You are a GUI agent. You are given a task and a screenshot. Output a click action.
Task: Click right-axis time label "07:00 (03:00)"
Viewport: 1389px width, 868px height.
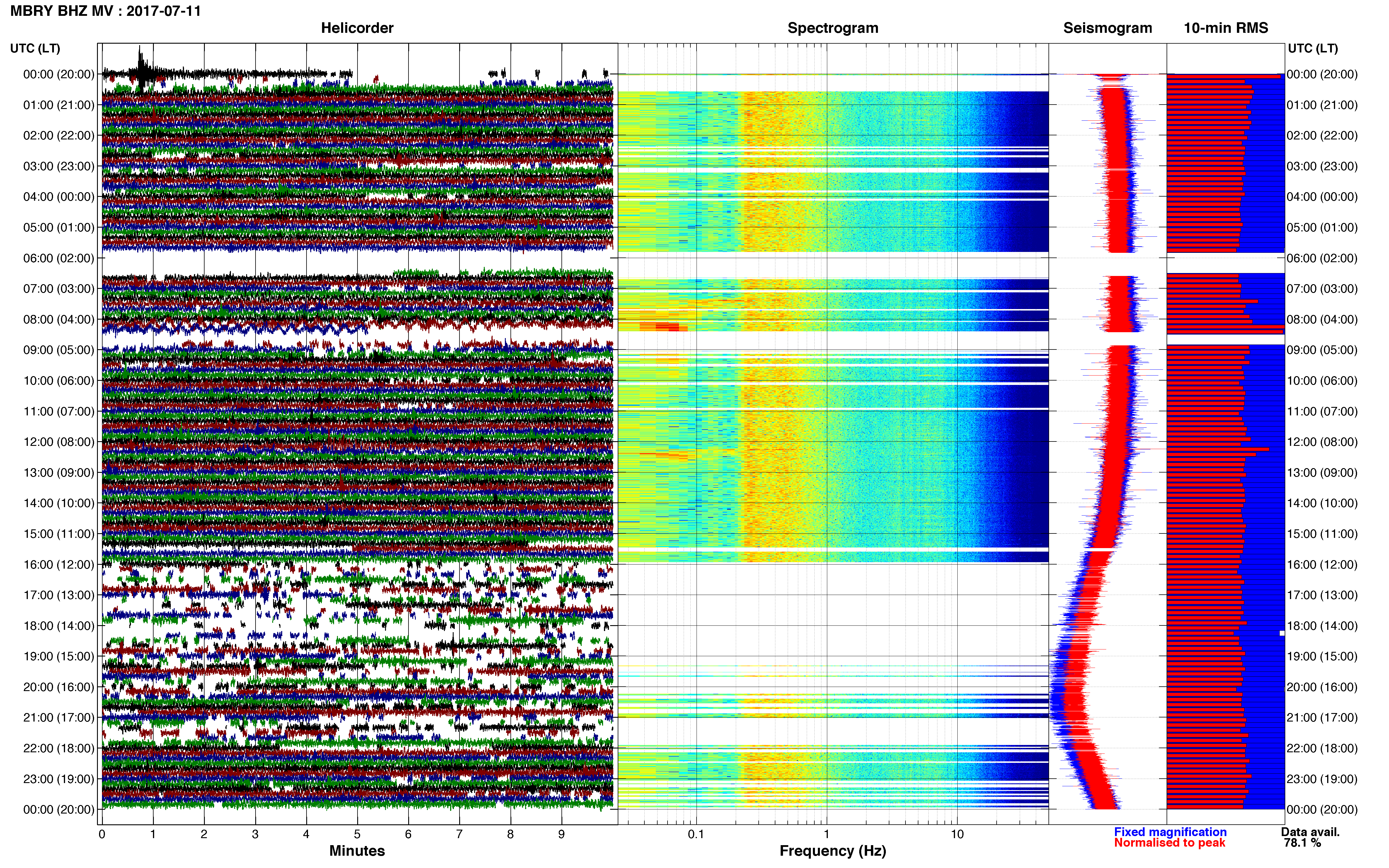click(x=1322, y=289)
